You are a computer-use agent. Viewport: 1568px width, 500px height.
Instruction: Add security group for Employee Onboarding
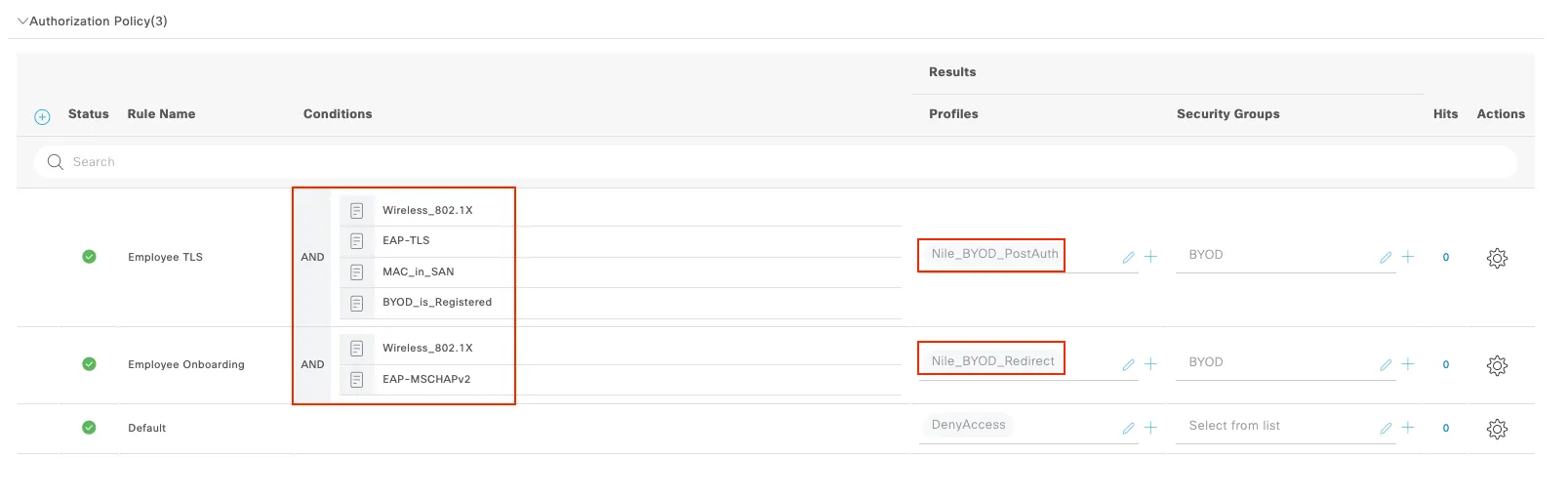point(1408,364)
